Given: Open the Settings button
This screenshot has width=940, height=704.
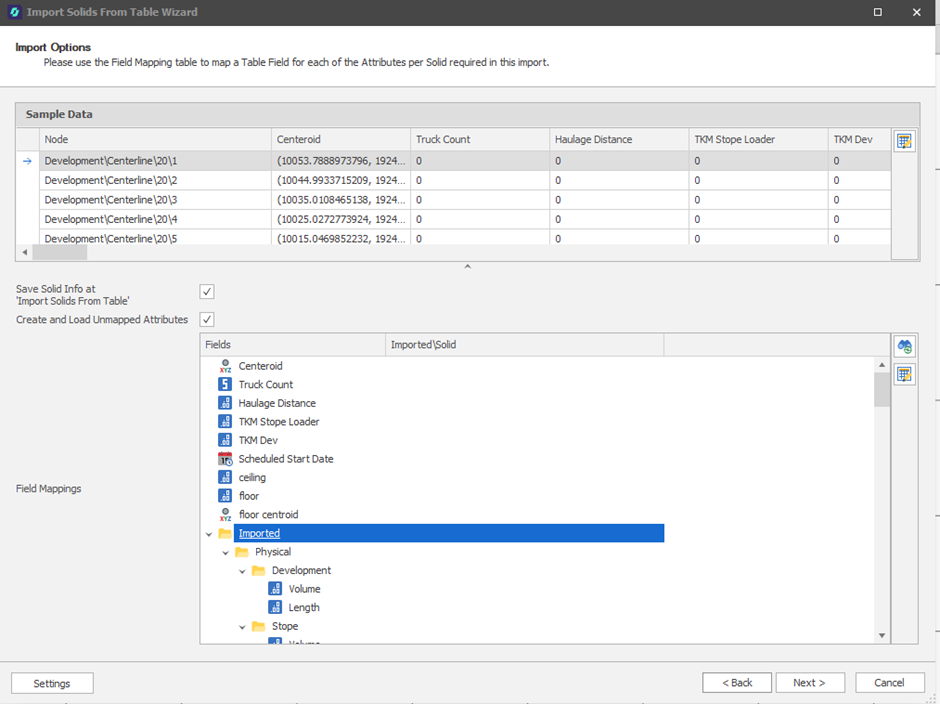Looking at the screenshot, I should 52,684.
